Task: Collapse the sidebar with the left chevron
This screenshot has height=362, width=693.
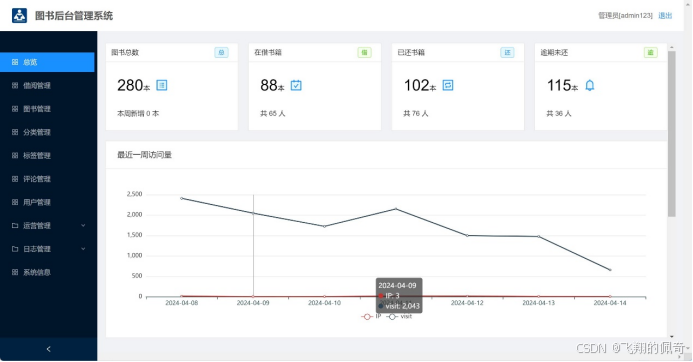Action: (49, 349)
